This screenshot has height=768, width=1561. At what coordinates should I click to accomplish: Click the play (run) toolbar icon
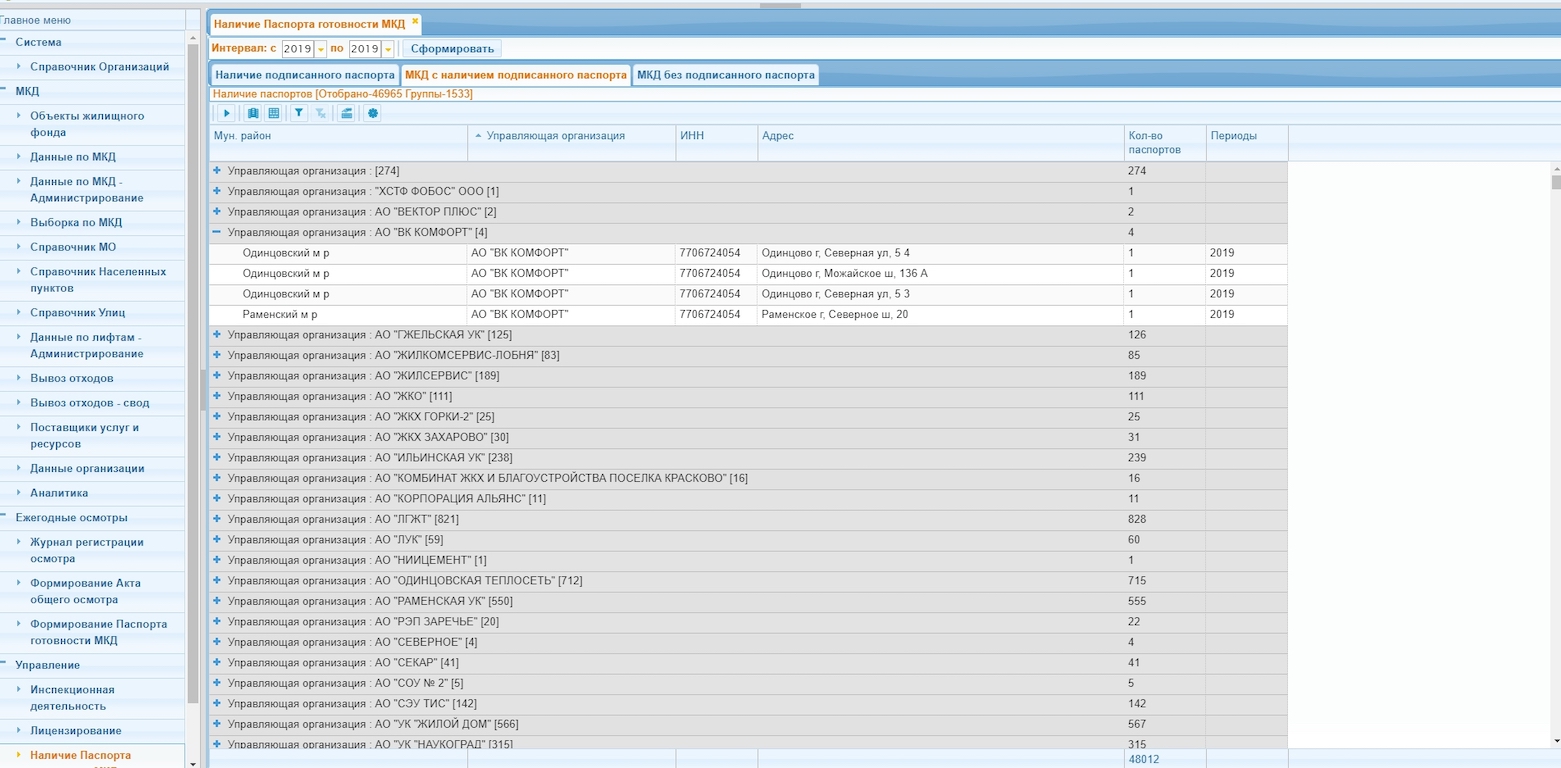(x=227, y=114)
